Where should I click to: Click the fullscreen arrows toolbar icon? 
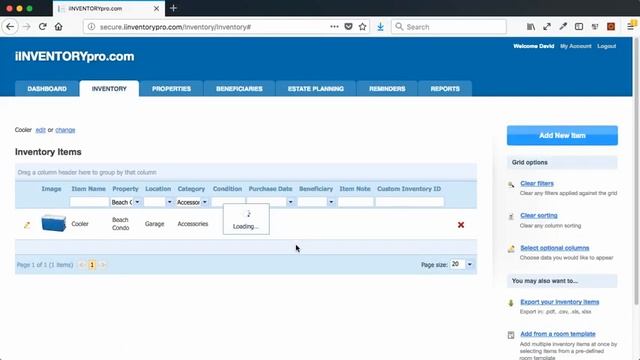tap(547, 27)
